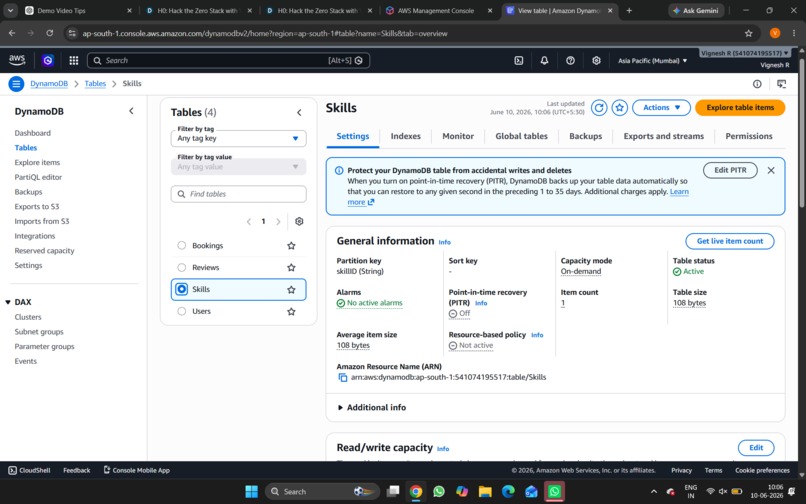Click Explore table items button

740,107
